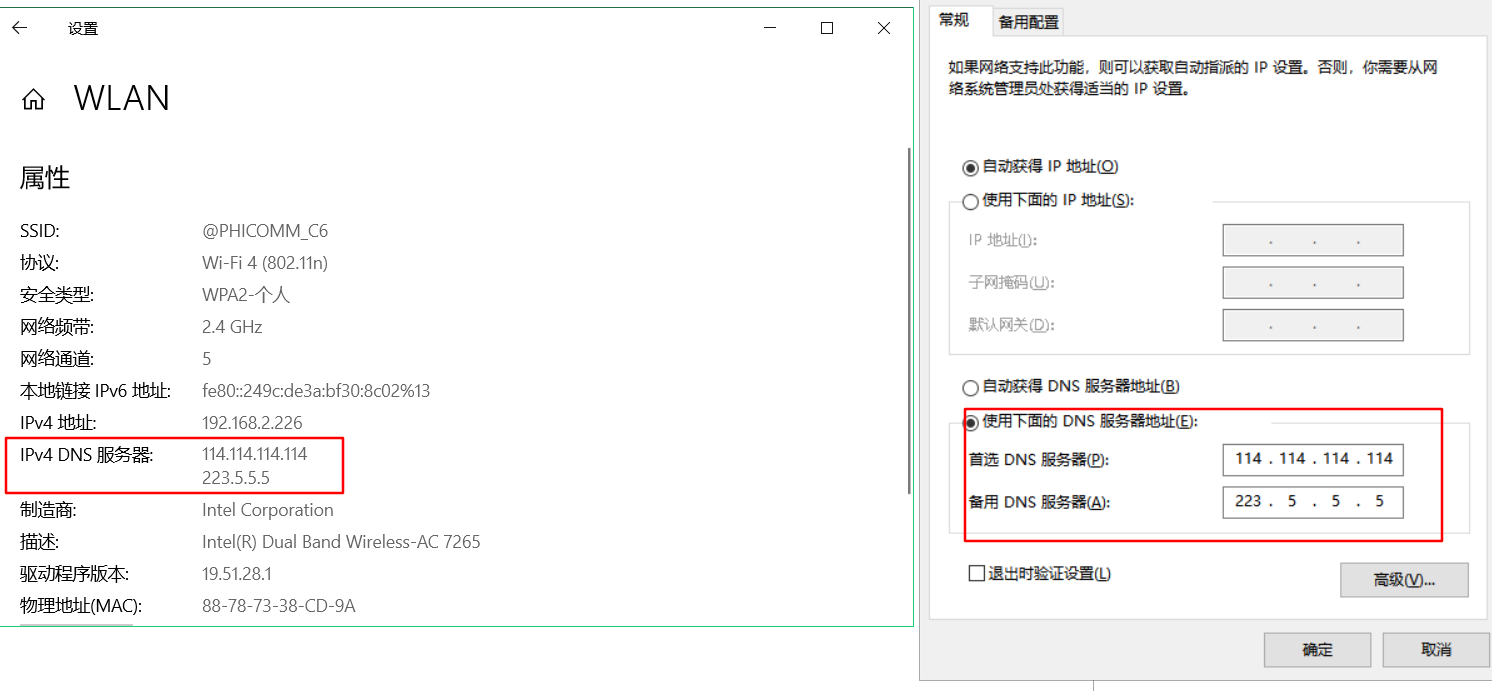Click the 驱动程序版本 label
This screenshot has height=691, width=1492.
74,574
